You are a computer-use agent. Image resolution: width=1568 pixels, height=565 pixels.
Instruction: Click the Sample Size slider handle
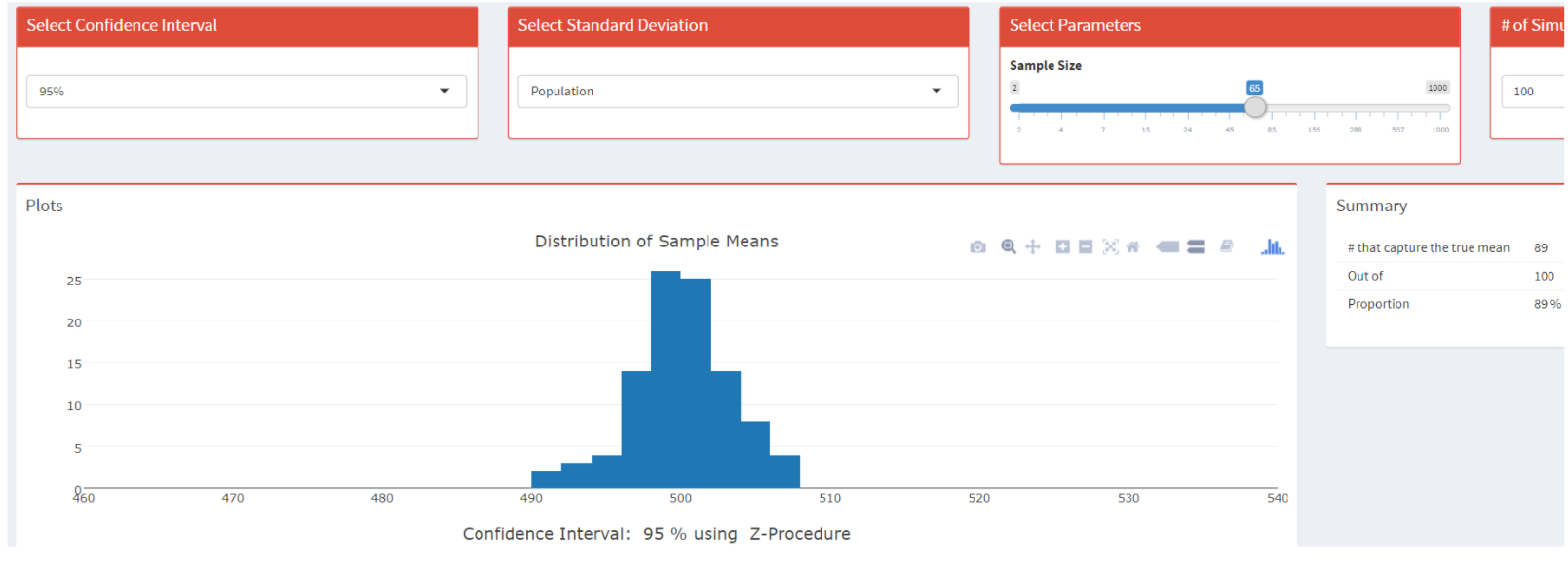(x=1255, y=108)
